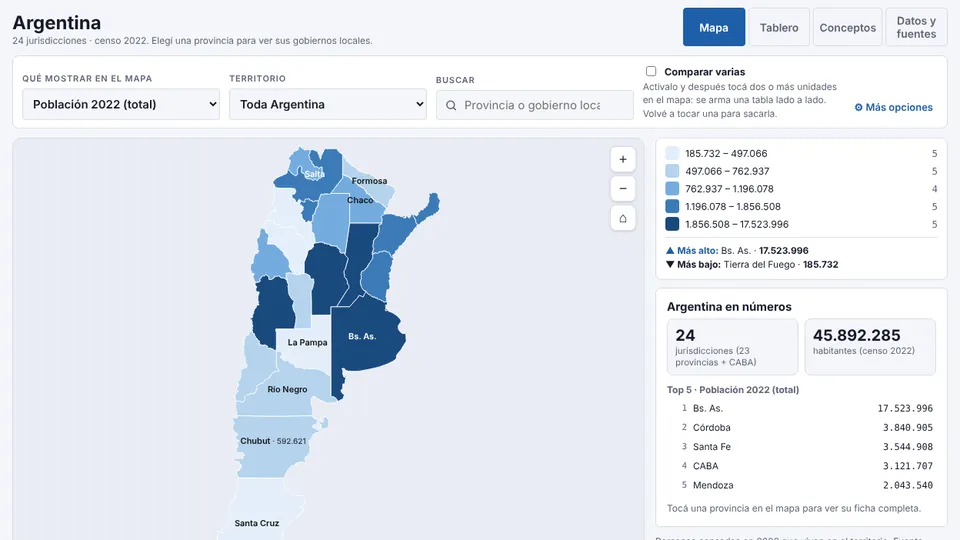Open the Datos y fuentes tab
The image size is (960, 540).
point(916,27)
